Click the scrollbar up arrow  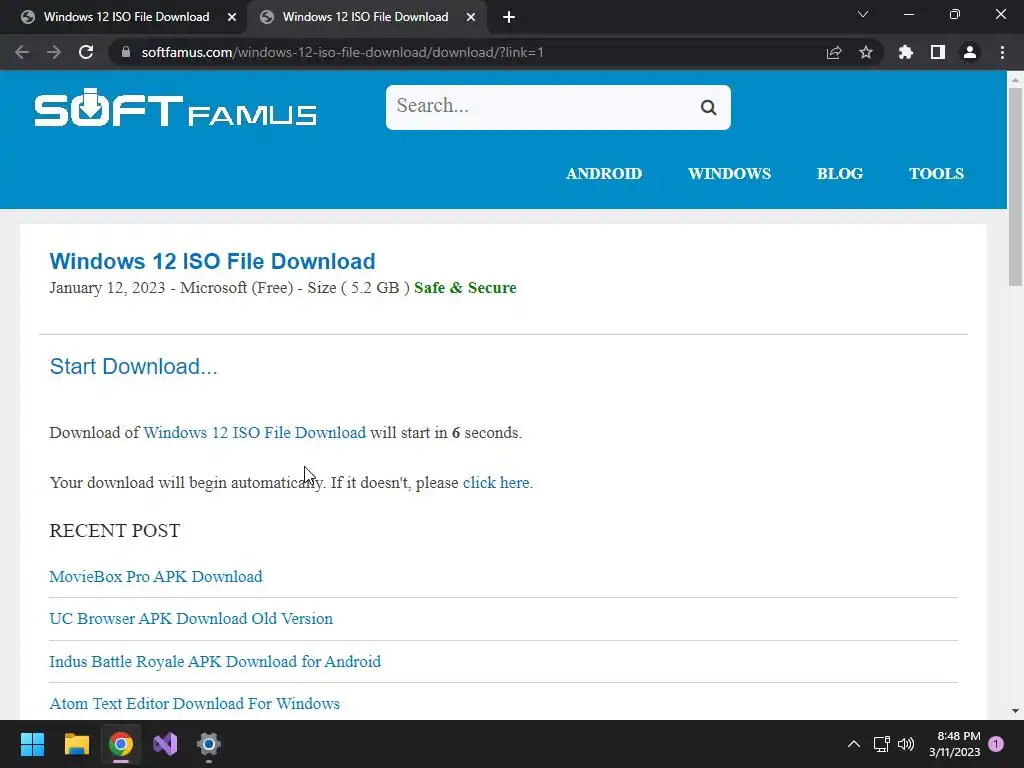pyautogui.click(x=1015, y=79)
